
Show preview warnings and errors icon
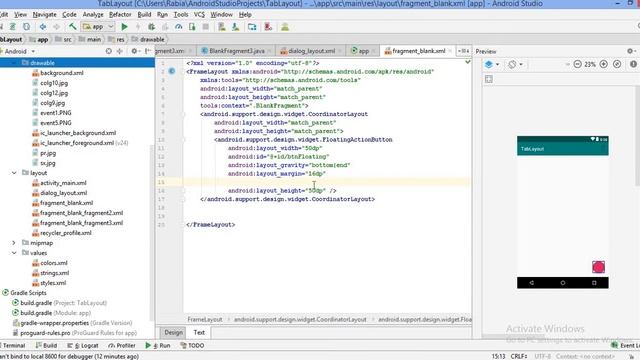tap(633, 64)
